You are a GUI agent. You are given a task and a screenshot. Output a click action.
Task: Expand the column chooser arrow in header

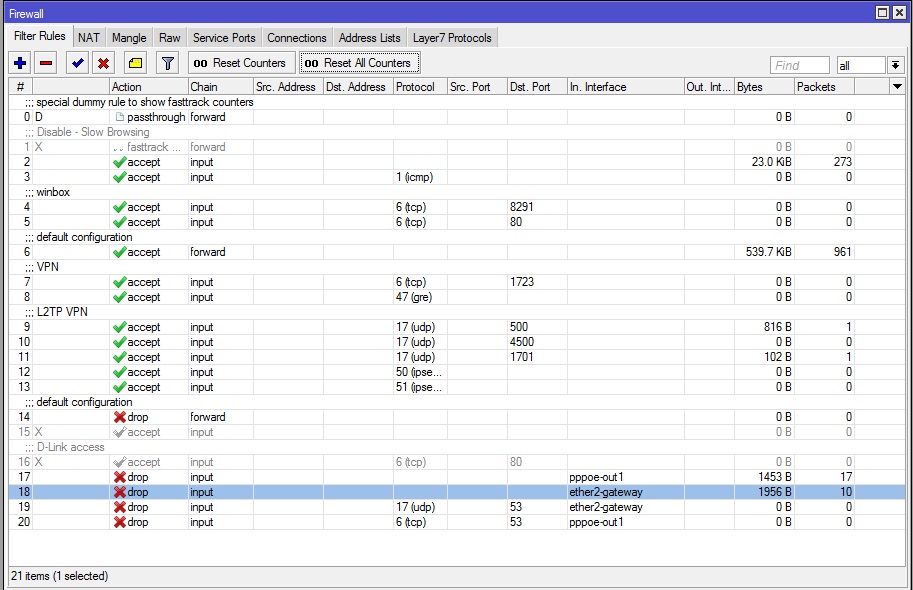pos(897,87)
